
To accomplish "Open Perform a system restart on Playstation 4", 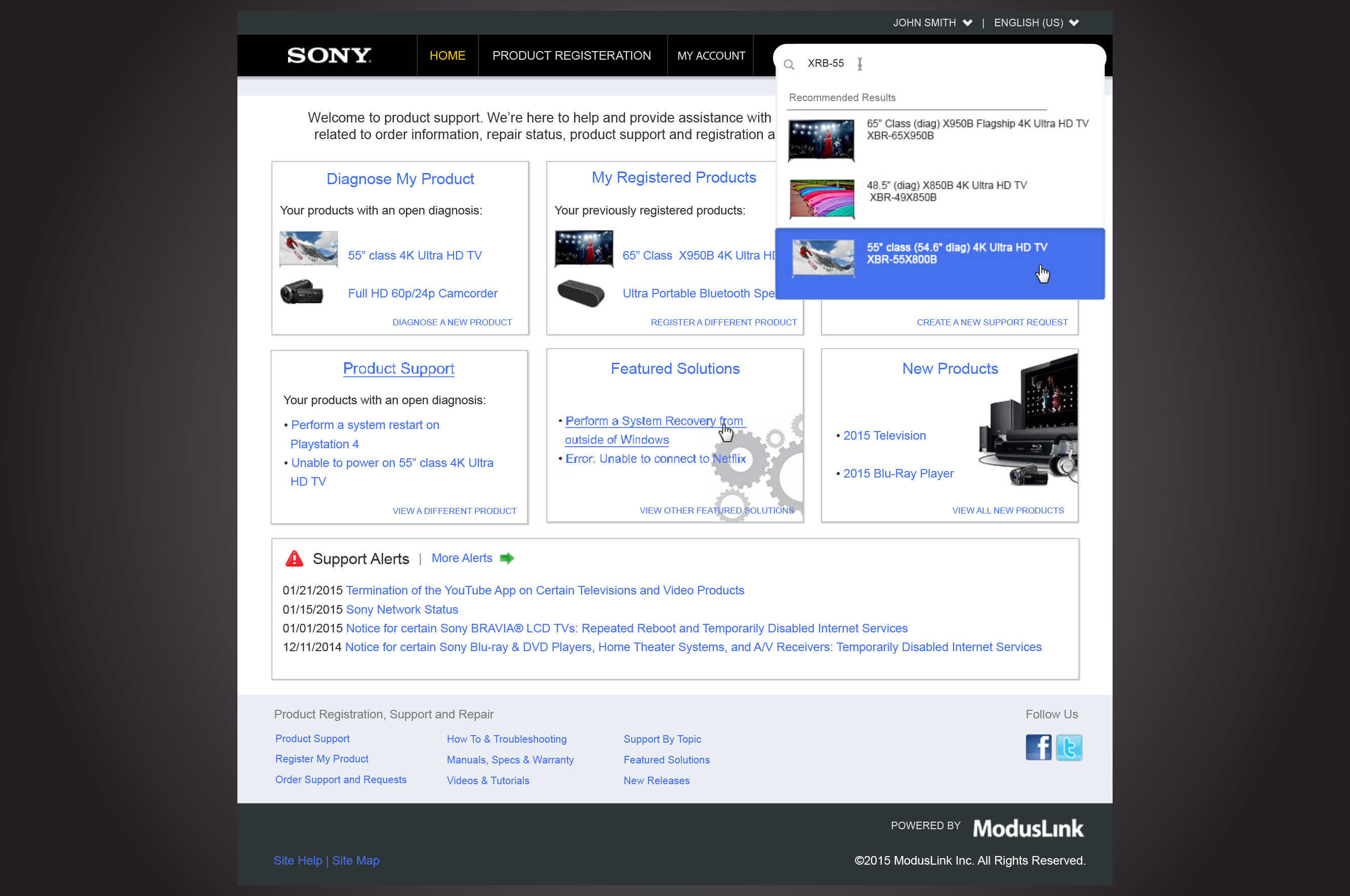I will tap(364, 434).
